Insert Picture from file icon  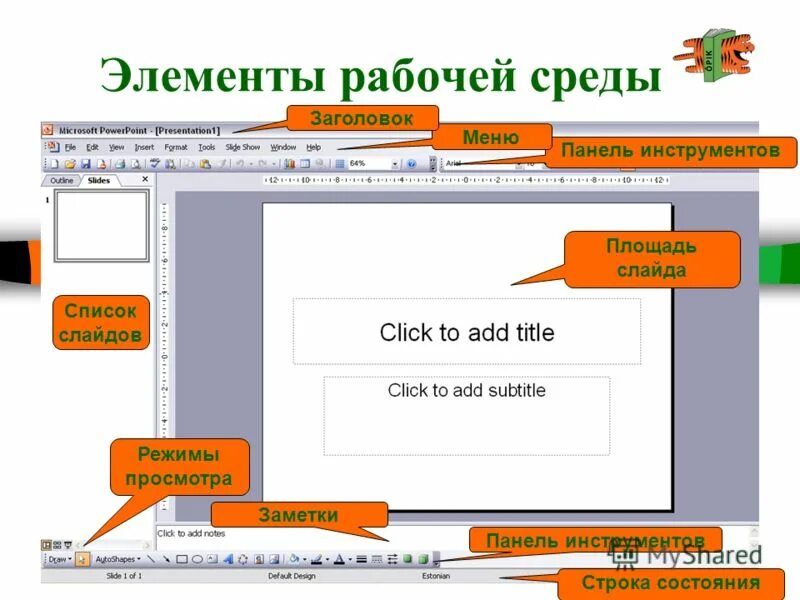click(274, 559)
